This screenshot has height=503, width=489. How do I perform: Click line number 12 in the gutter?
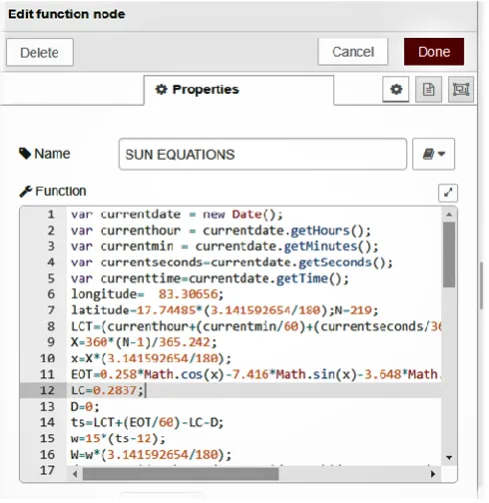[x=47, y=390]
